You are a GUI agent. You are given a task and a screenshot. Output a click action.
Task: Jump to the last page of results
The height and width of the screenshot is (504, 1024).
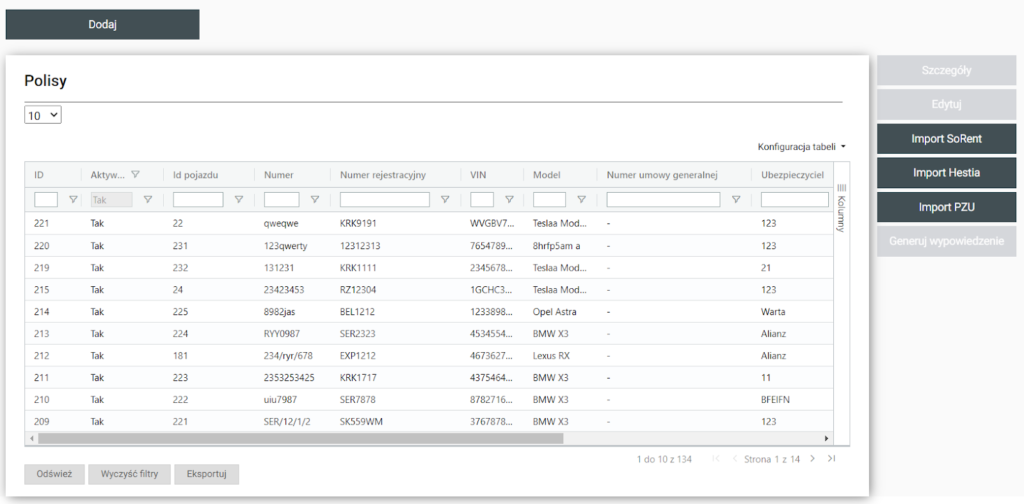pyautogui.click(x=831, y=459)
